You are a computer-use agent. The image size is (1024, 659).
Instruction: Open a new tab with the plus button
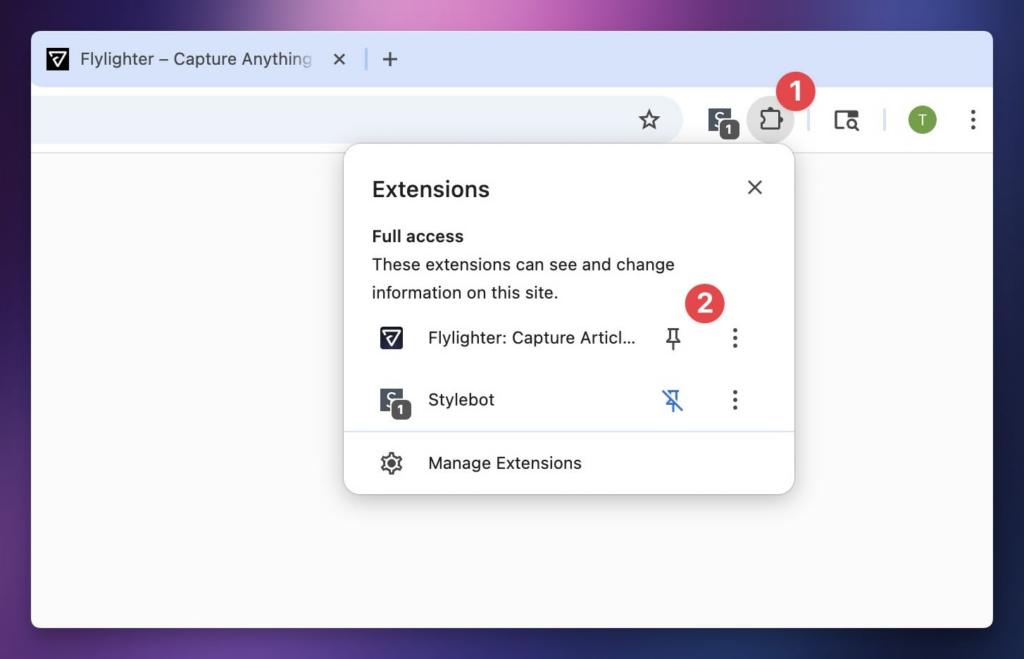point(390,59)
